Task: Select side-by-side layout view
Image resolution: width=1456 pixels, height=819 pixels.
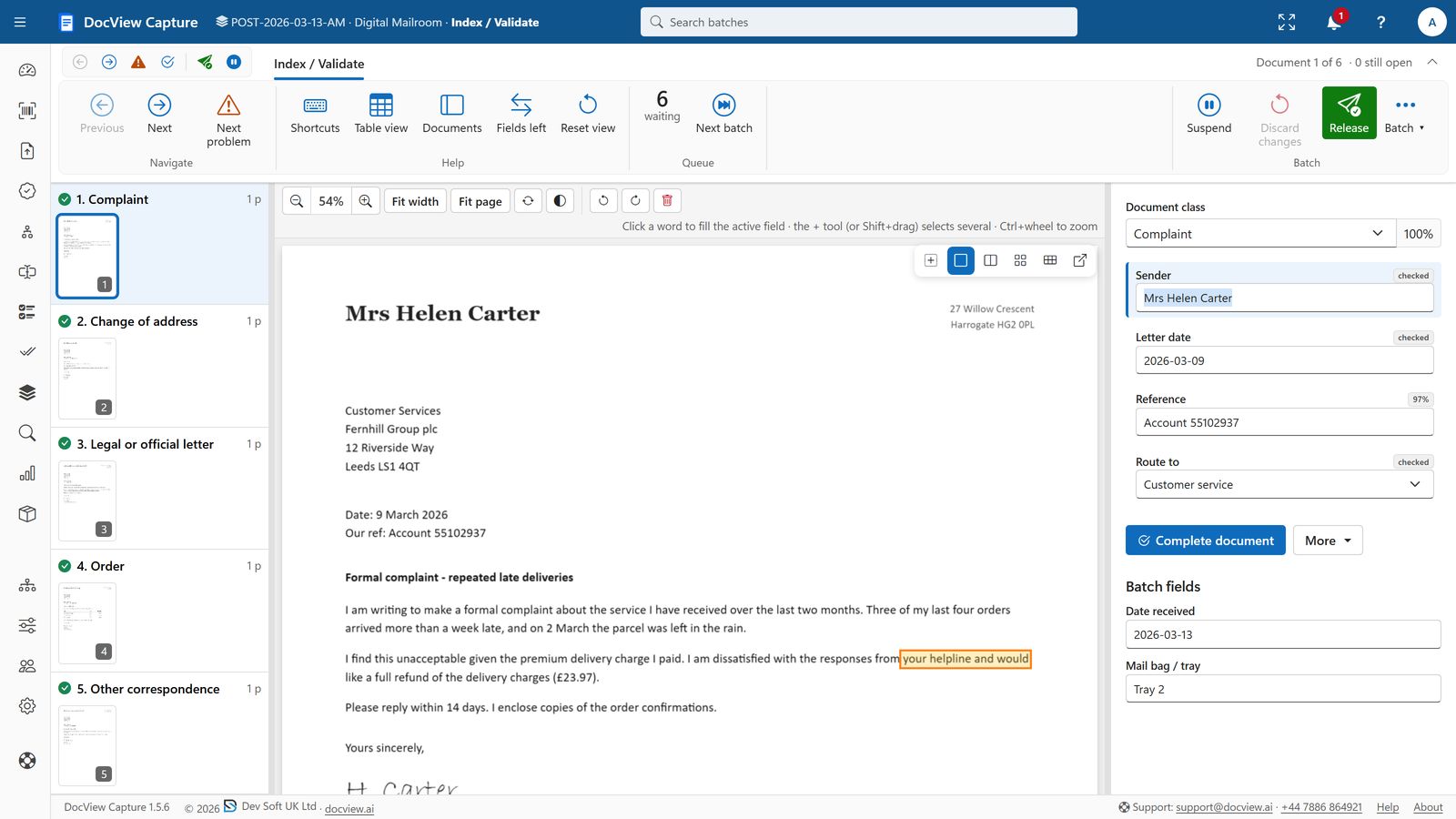Action: tap(990, 260)
